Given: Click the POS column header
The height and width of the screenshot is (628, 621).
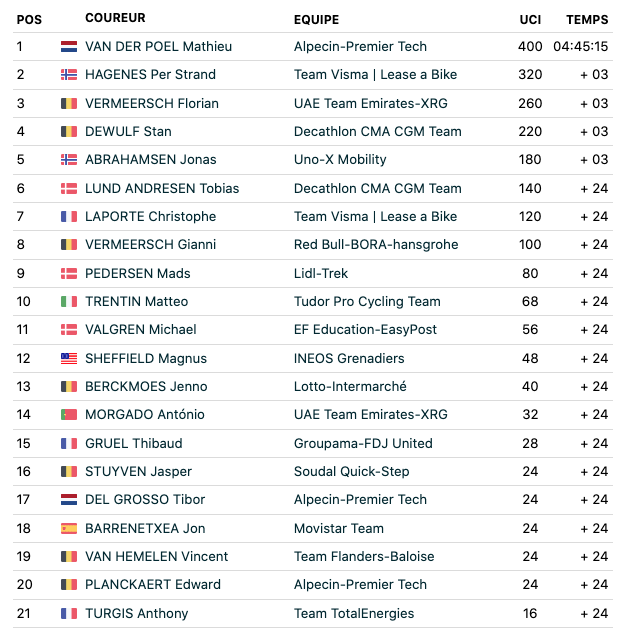Looking at the screenshot, I should 28,19.
